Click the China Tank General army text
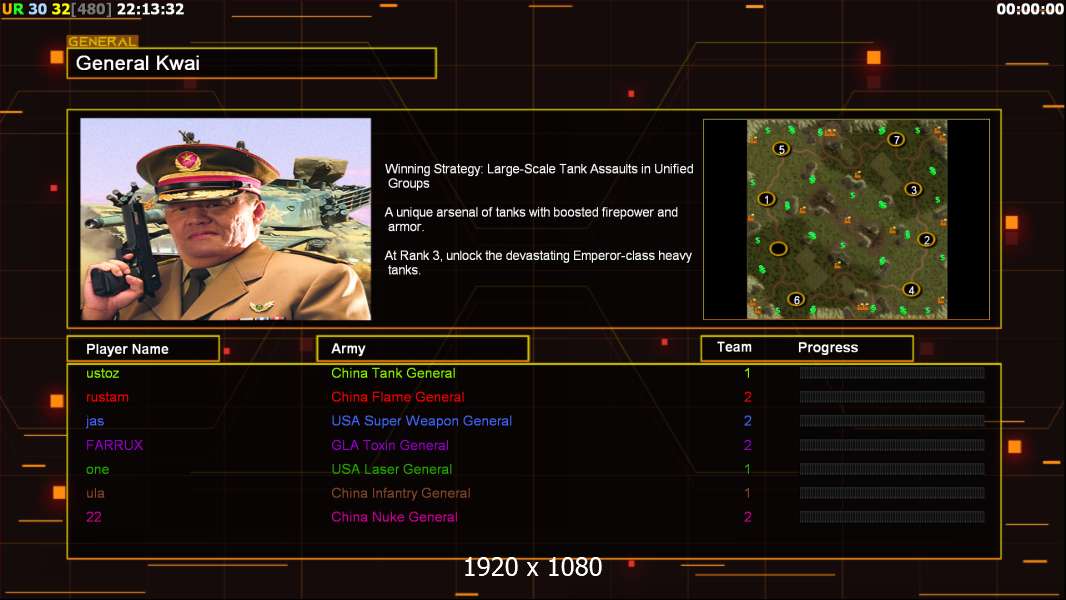 point(393,373)
